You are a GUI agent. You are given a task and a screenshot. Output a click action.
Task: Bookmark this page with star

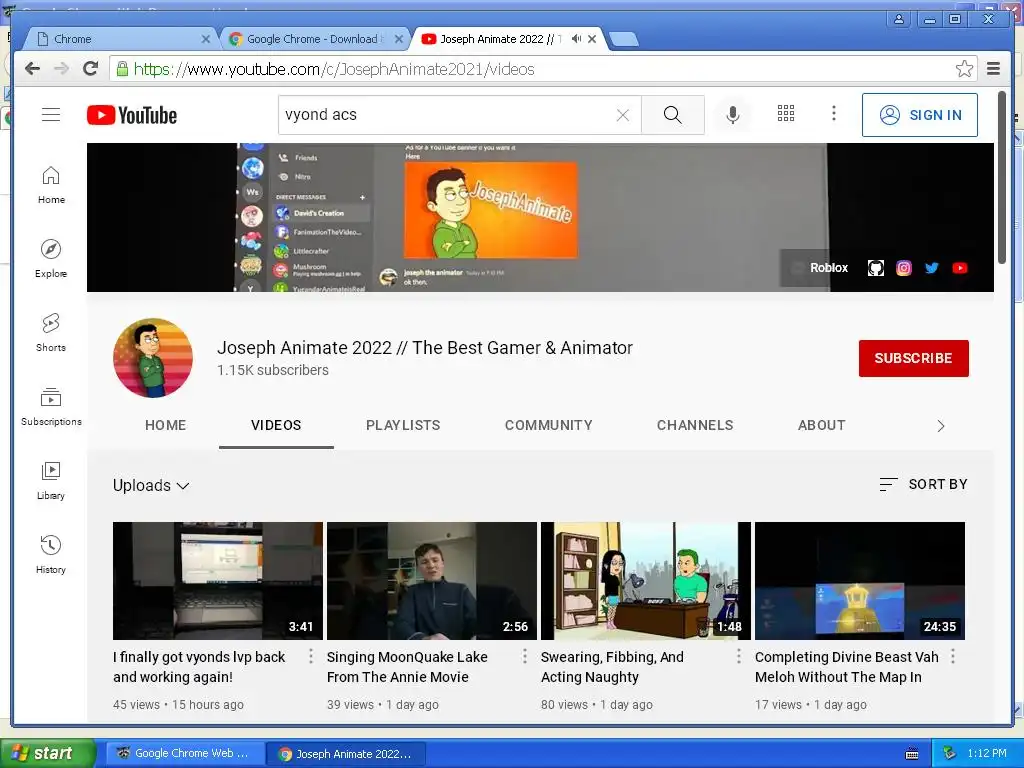pos(964,69)
